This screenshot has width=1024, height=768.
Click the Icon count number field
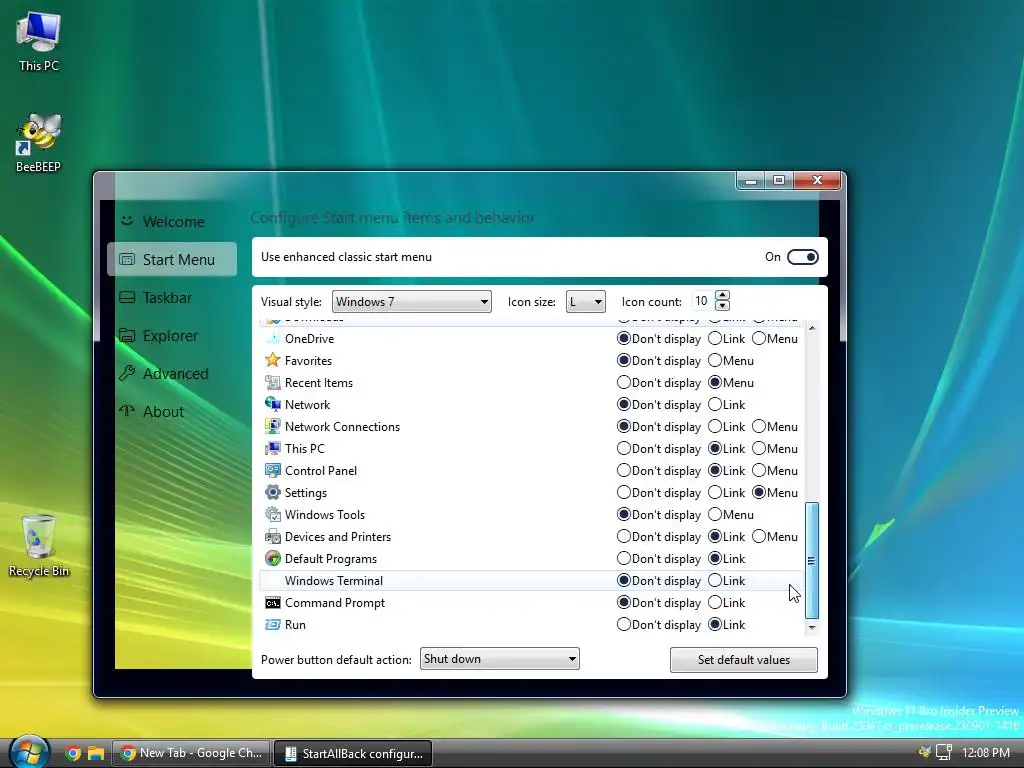point(703,301)
